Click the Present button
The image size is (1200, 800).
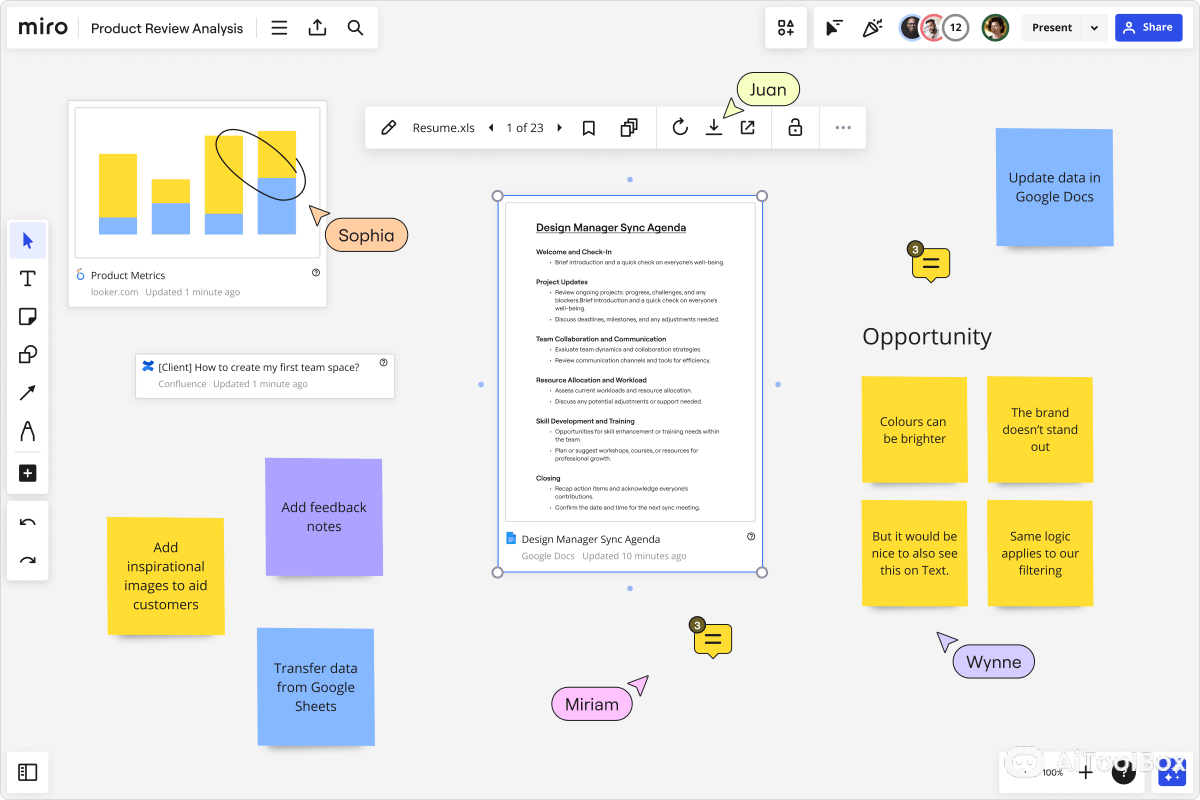(1052, 28)
